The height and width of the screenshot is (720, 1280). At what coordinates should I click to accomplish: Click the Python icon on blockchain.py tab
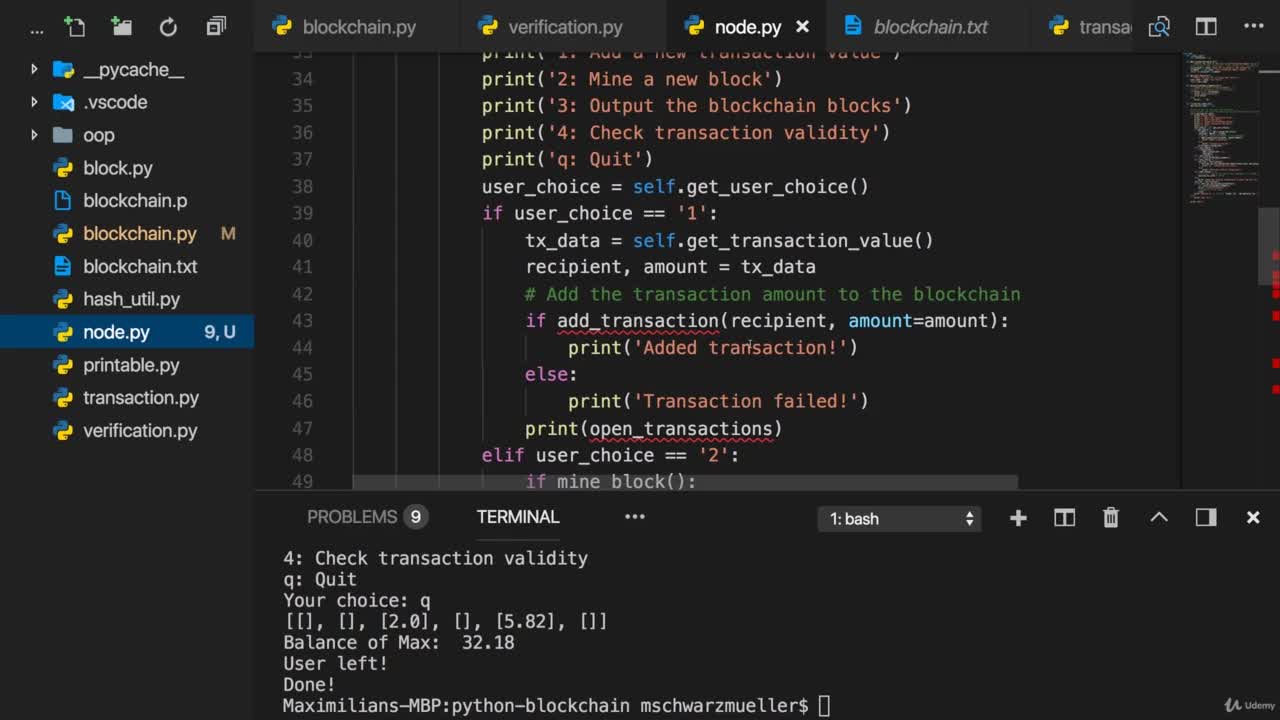tap(282, 27)
